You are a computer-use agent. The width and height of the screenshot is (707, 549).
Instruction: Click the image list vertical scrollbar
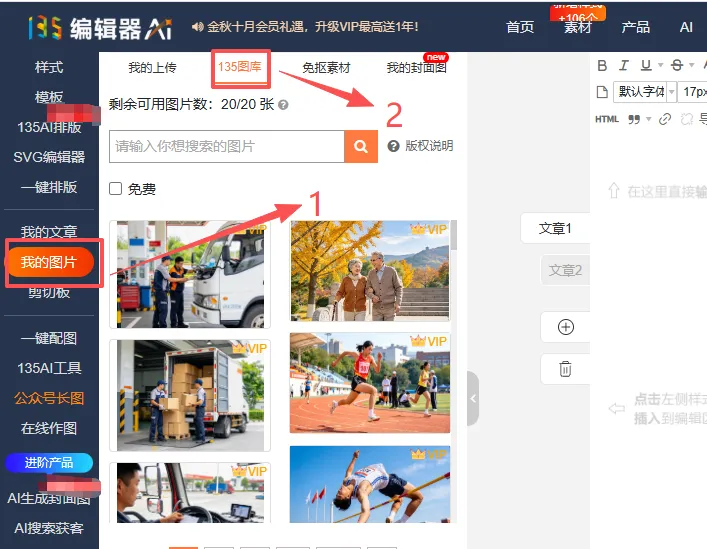(x=454, y=234)
